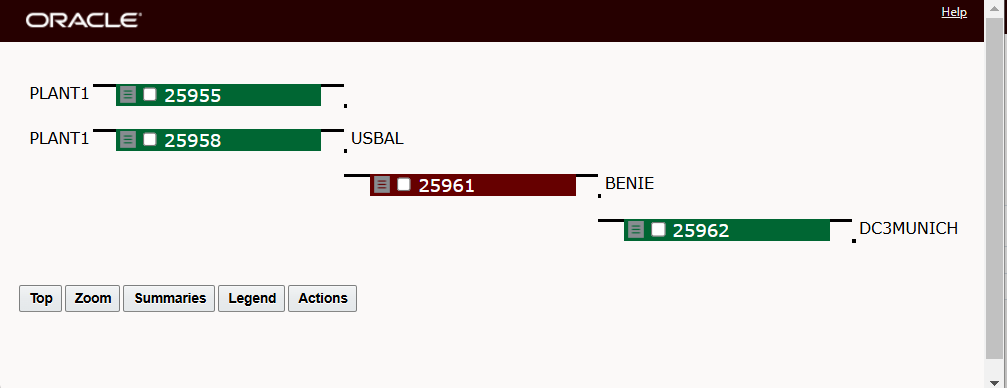The width and height of the screenshot is (1007, 388).
Task: Click the Top button
Action: coord(40,299)
